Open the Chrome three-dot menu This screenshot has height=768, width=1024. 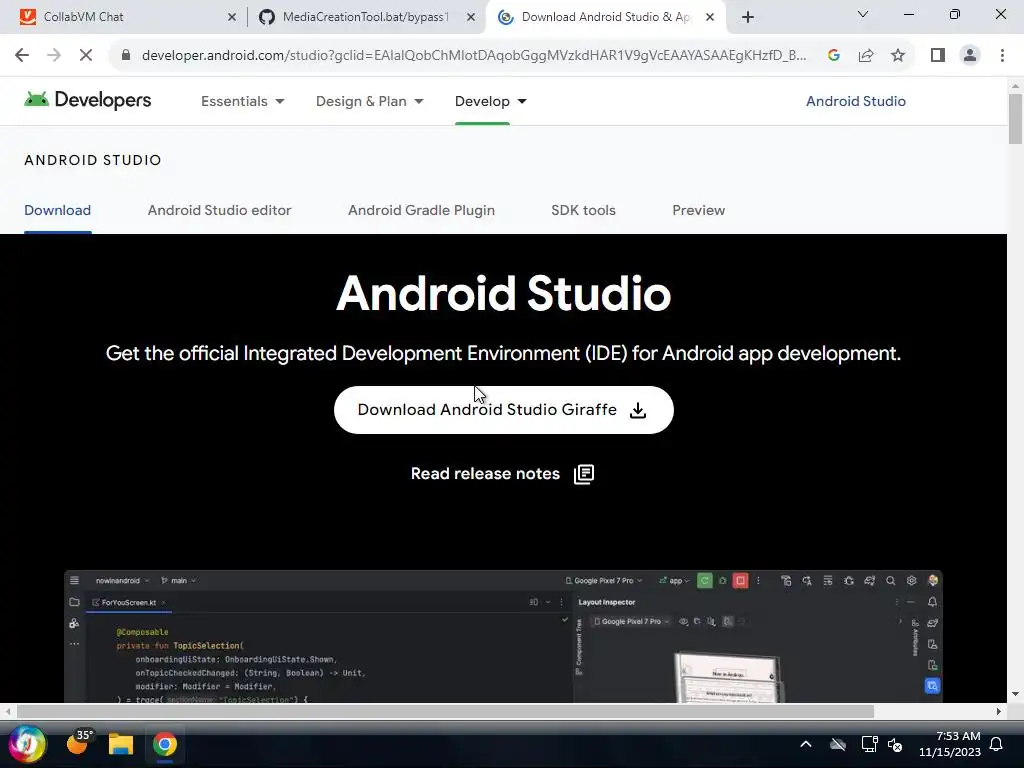[x=1002, y=56]
